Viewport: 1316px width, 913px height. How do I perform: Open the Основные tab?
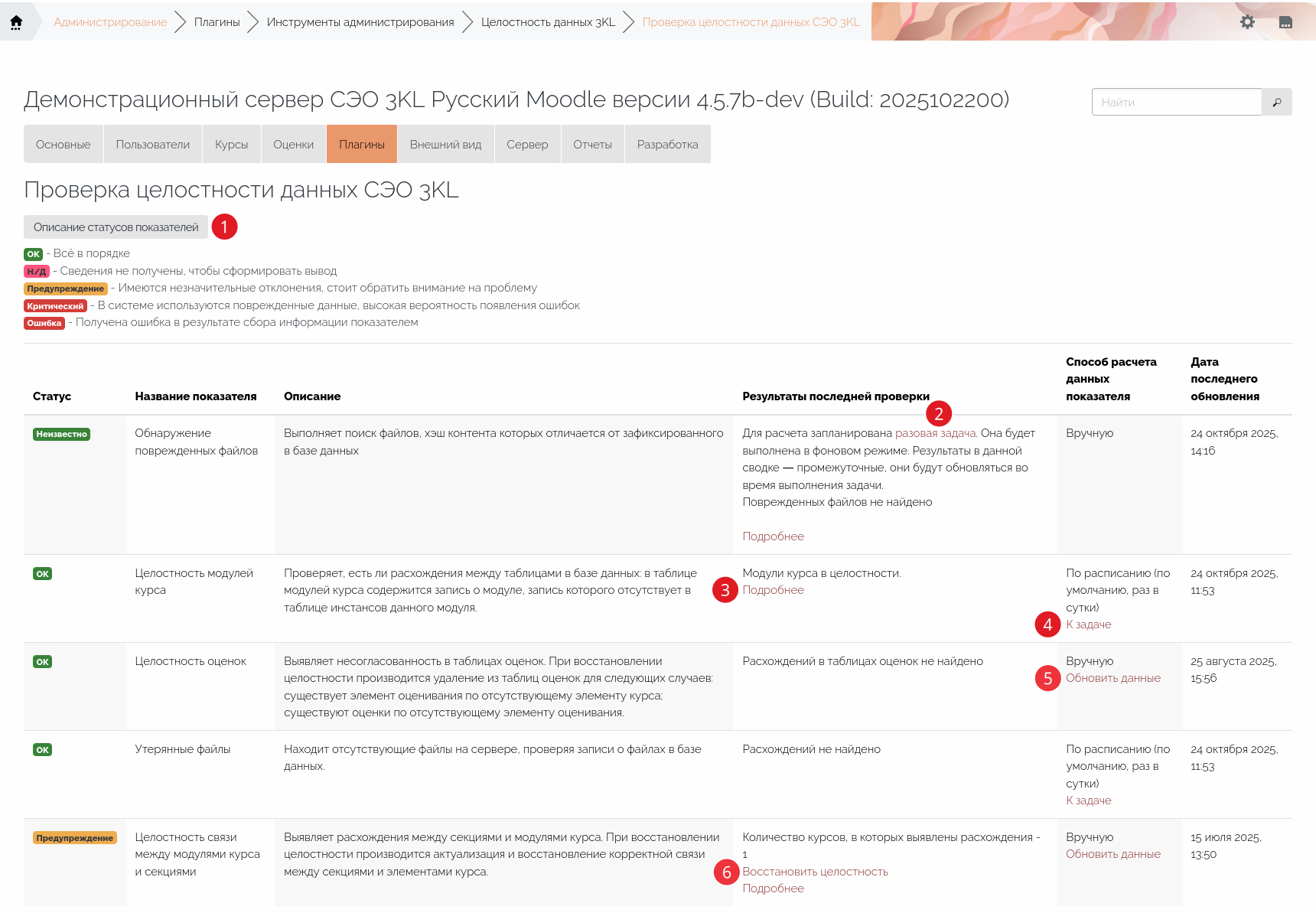point(64,145)
